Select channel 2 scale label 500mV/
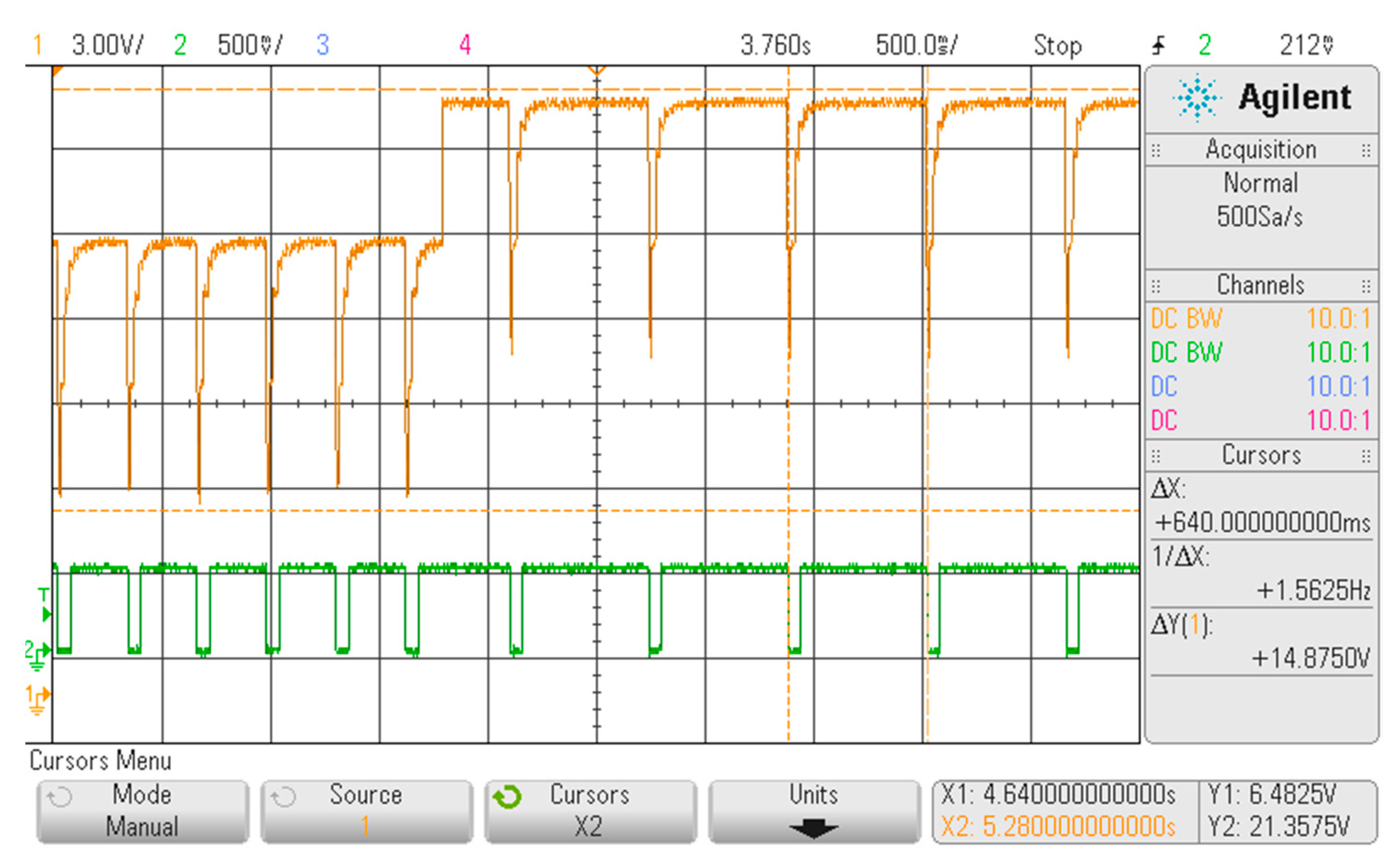Screen dimensions: 1400x861 point(249,45)
